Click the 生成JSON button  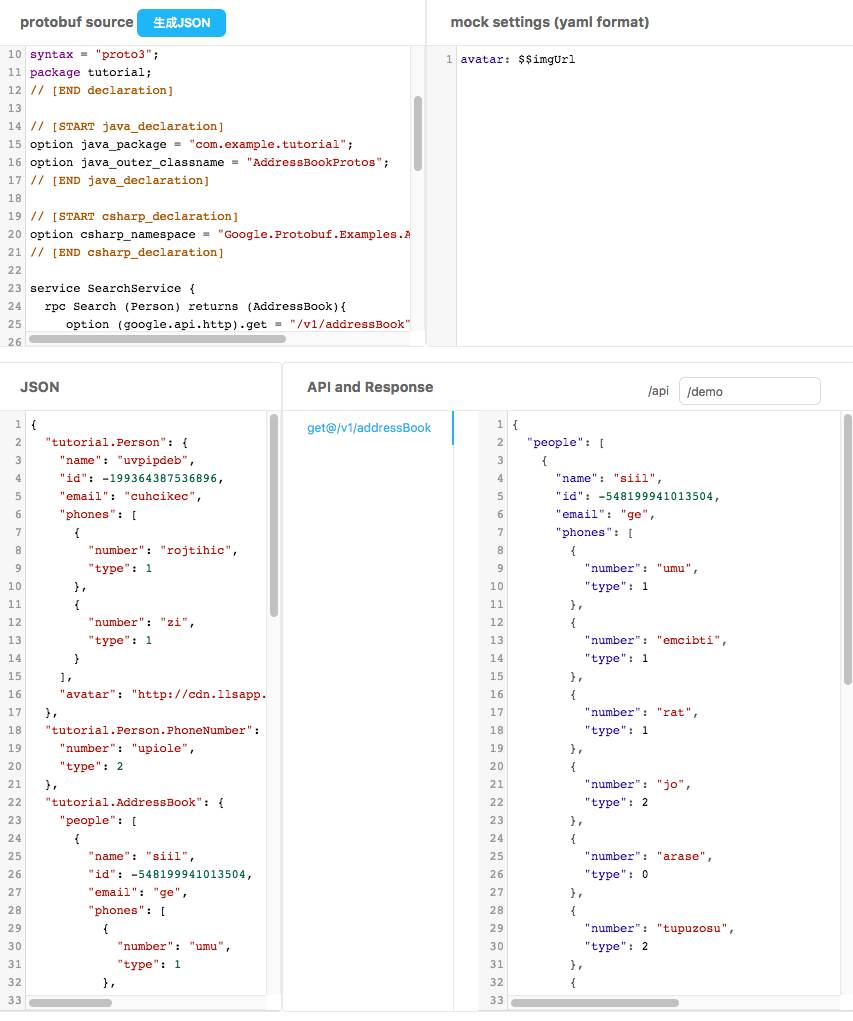tap(181, 23)
